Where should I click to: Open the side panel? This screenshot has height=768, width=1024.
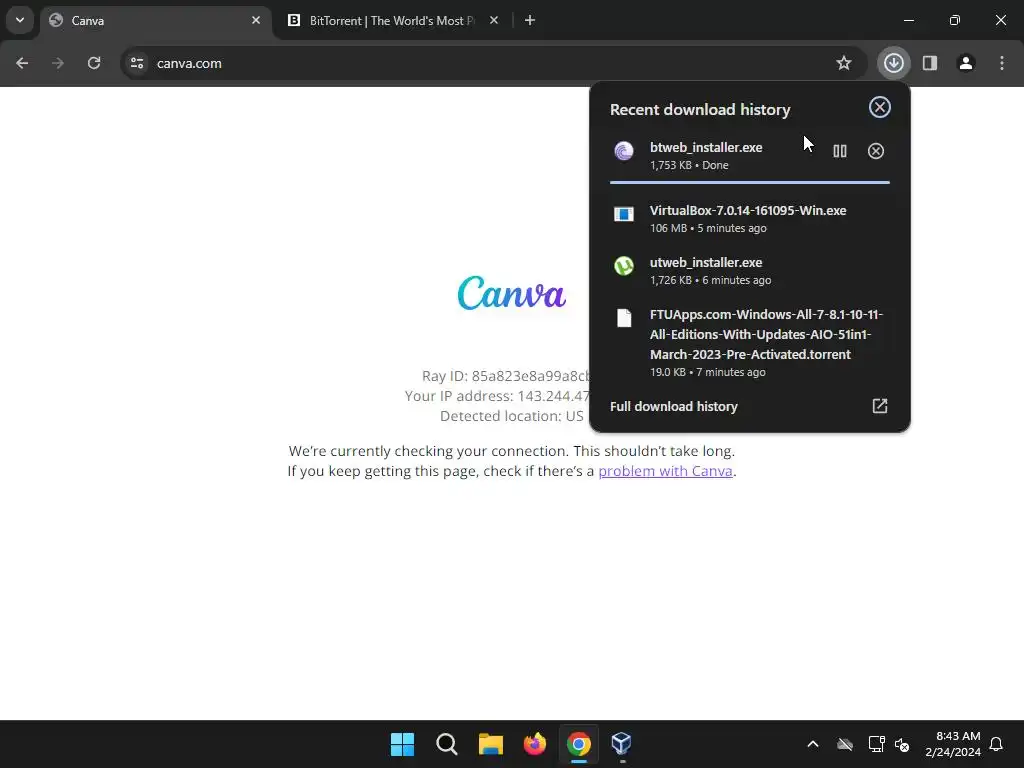click(x=930, y=63)
